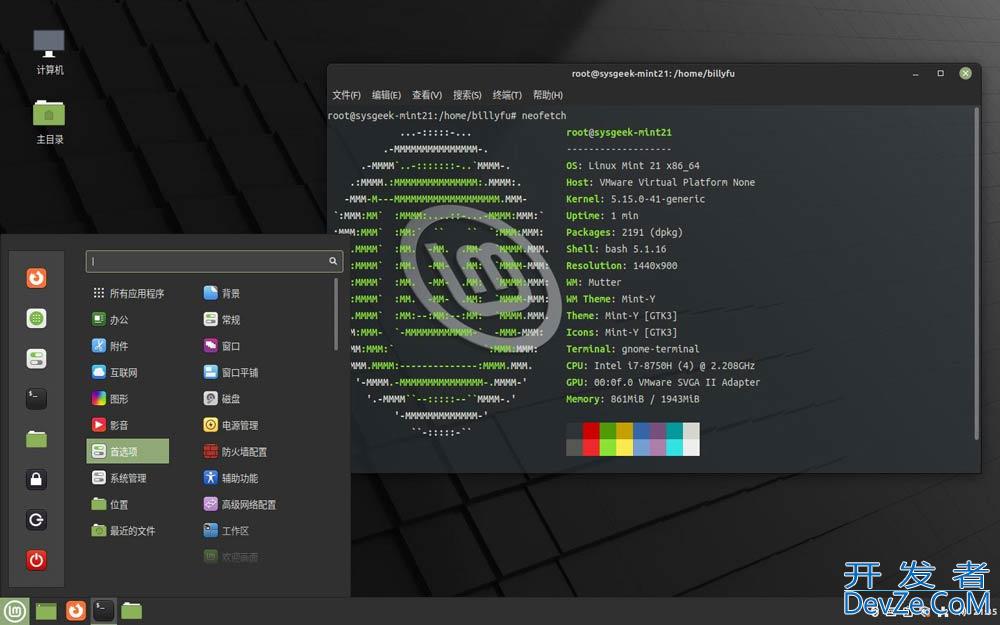Select 附件 accessories category

pyautogui.click(x=110, y=346)
